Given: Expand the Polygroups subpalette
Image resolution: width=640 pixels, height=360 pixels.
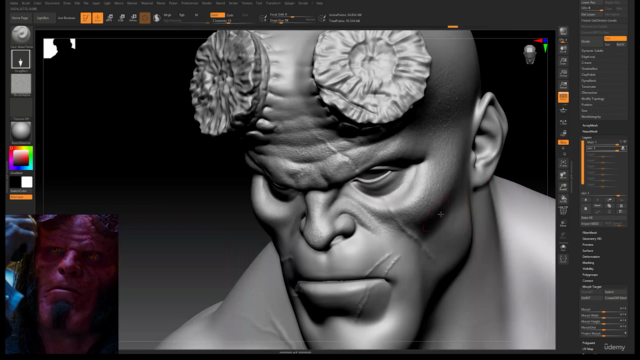Looking at the screenshot, I should (x=590, y=275).
